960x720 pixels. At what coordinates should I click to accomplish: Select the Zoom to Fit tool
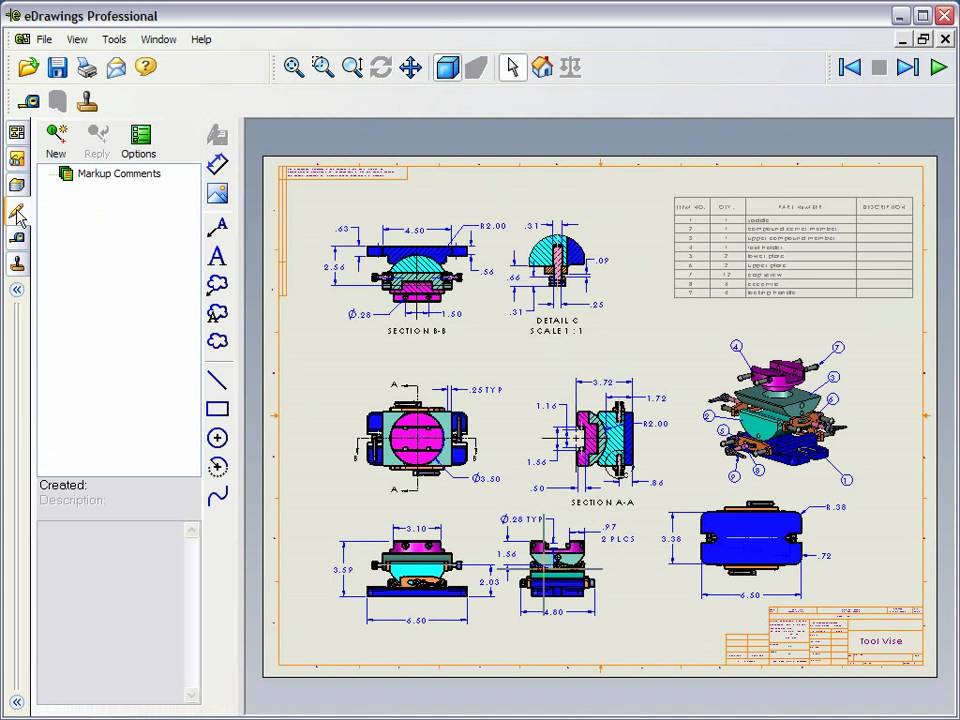pos(294,67)
